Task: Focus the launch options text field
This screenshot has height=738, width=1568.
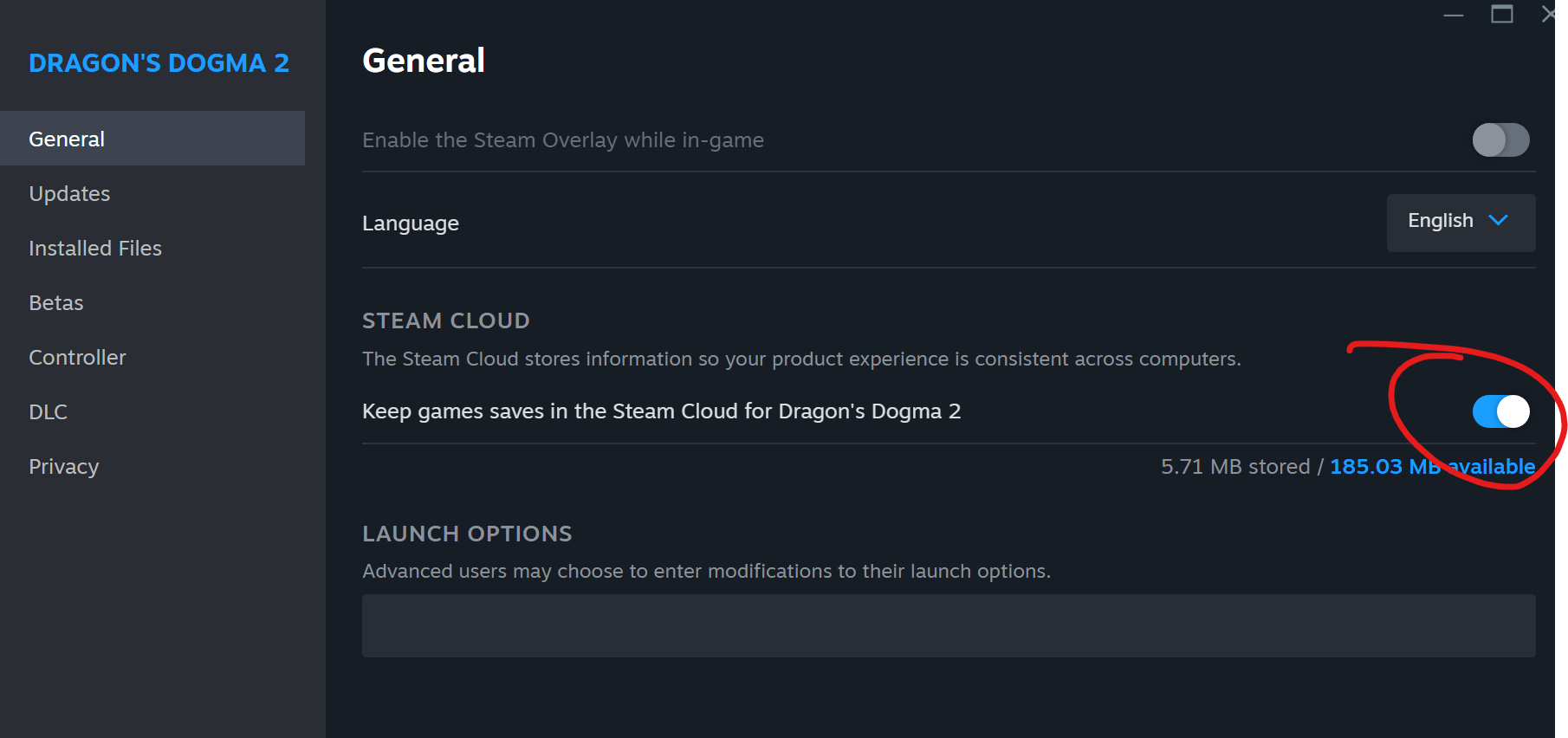Action: [948, 625]
